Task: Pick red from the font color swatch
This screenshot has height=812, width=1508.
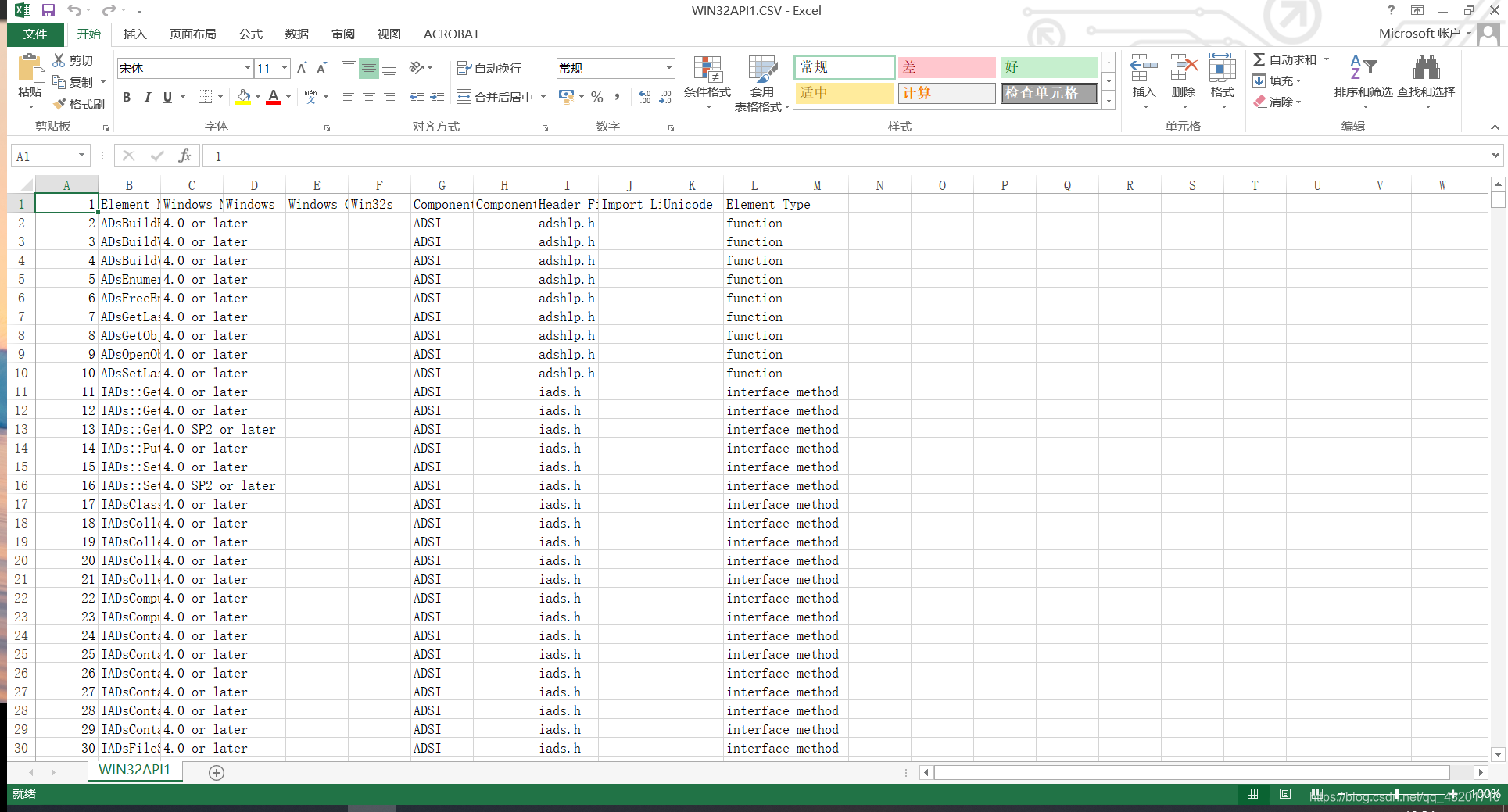Action: pos(273,102)
